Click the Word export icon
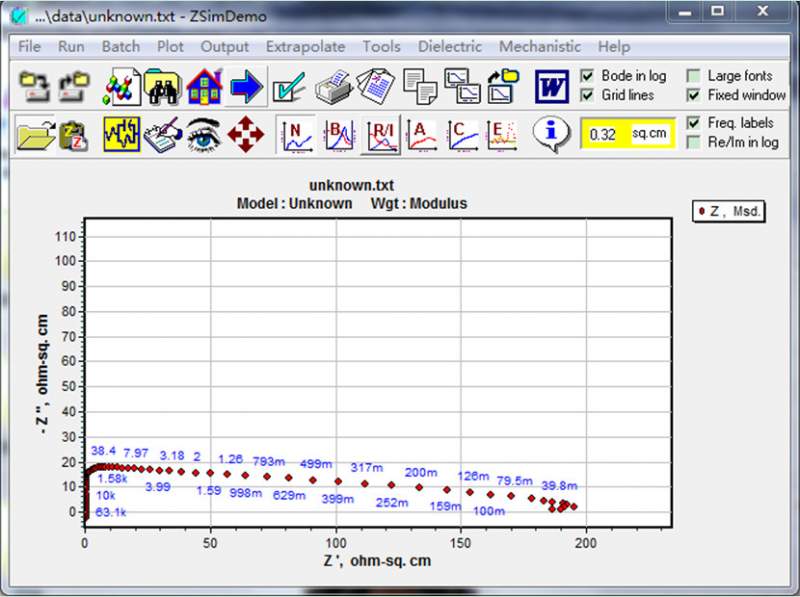 (552, 87)
